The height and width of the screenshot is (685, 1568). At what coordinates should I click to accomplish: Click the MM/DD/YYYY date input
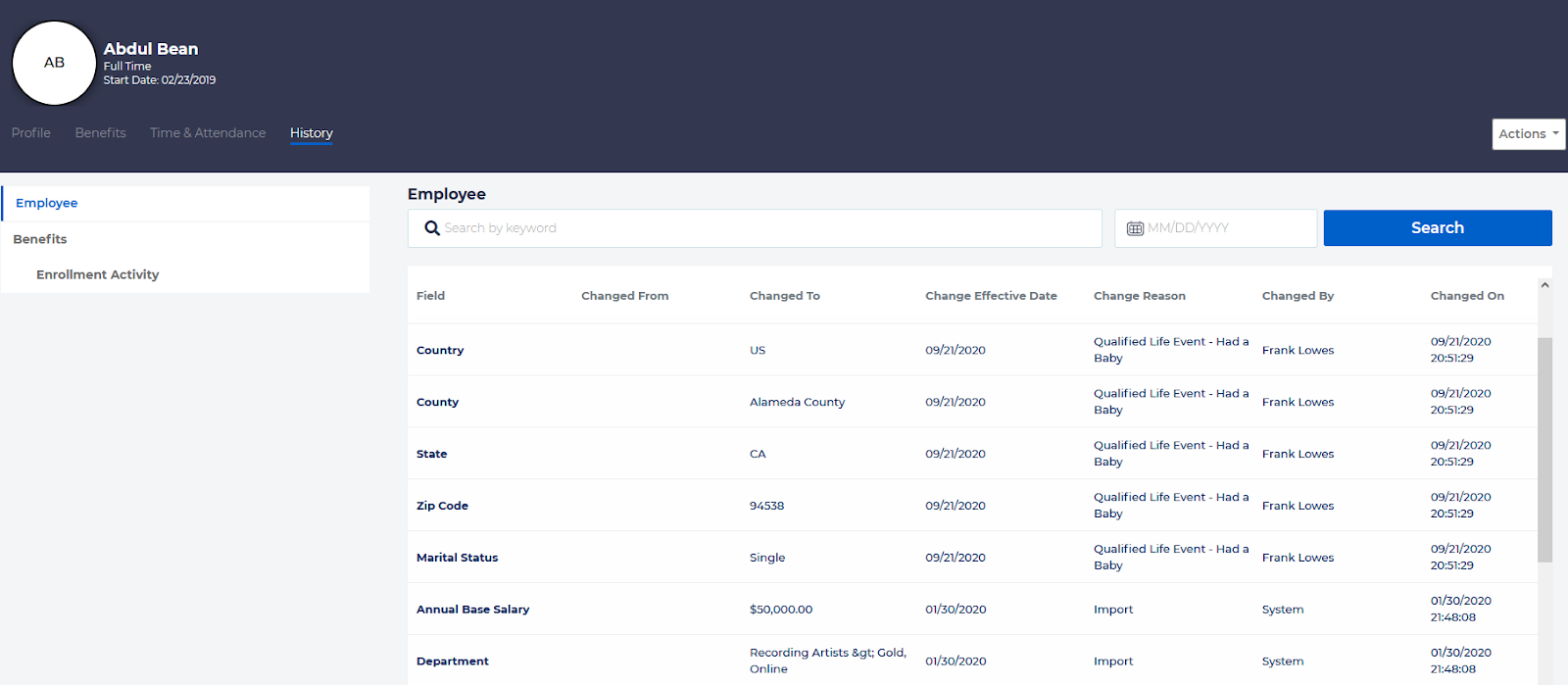click(1225, 228)
